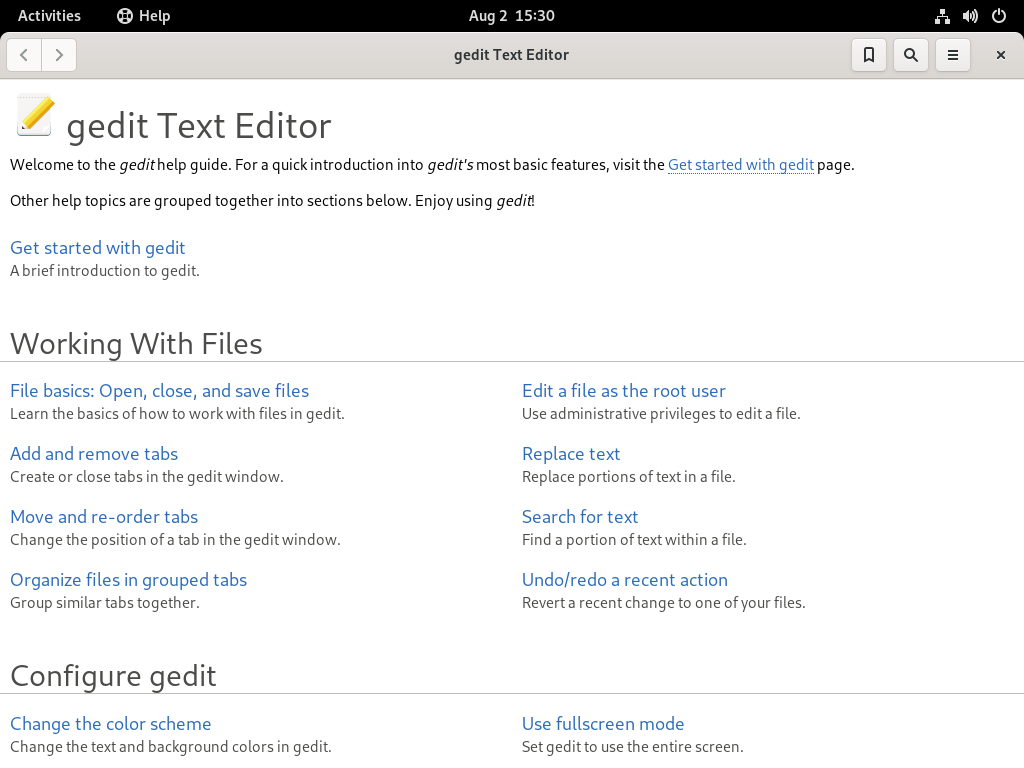Image resolution: width=1024 pixels, height=768 pixels.
Task: Click the 'gedit Text Editor' window title in header bar
Action: tap(511, 55)
